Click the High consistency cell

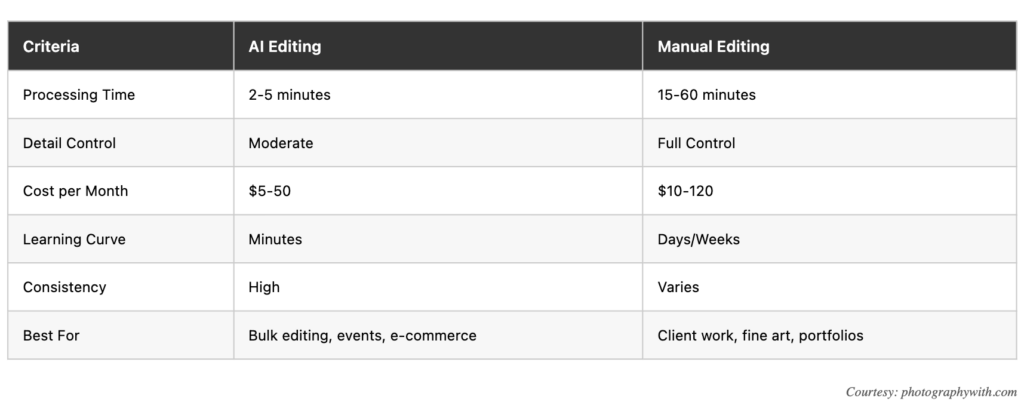pyautogui.click(x=264, y=287)
